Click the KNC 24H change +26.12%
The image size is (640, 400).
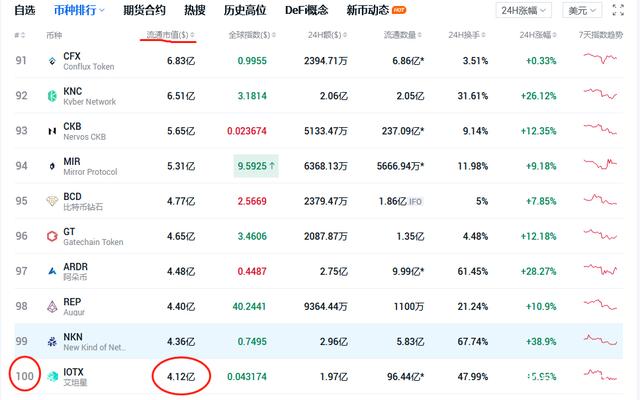(538, 96)
